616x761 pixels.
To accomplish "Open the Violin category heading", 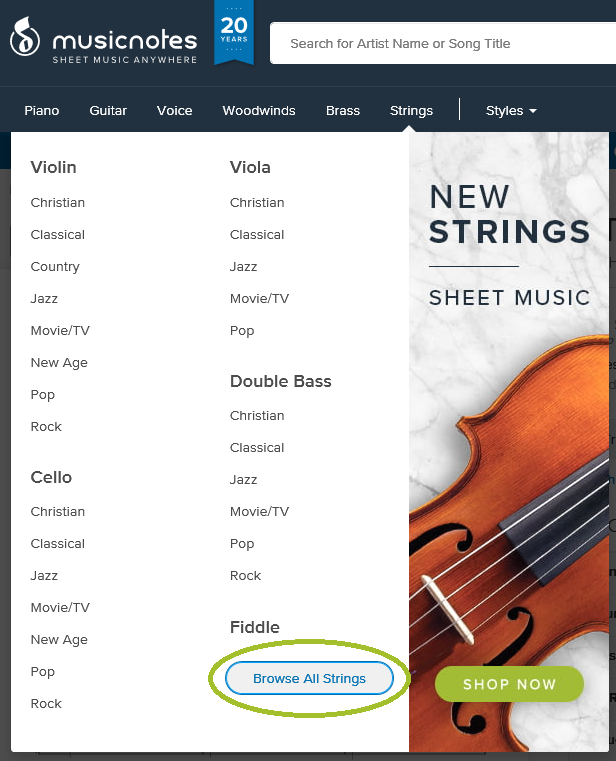I will 53,167.
